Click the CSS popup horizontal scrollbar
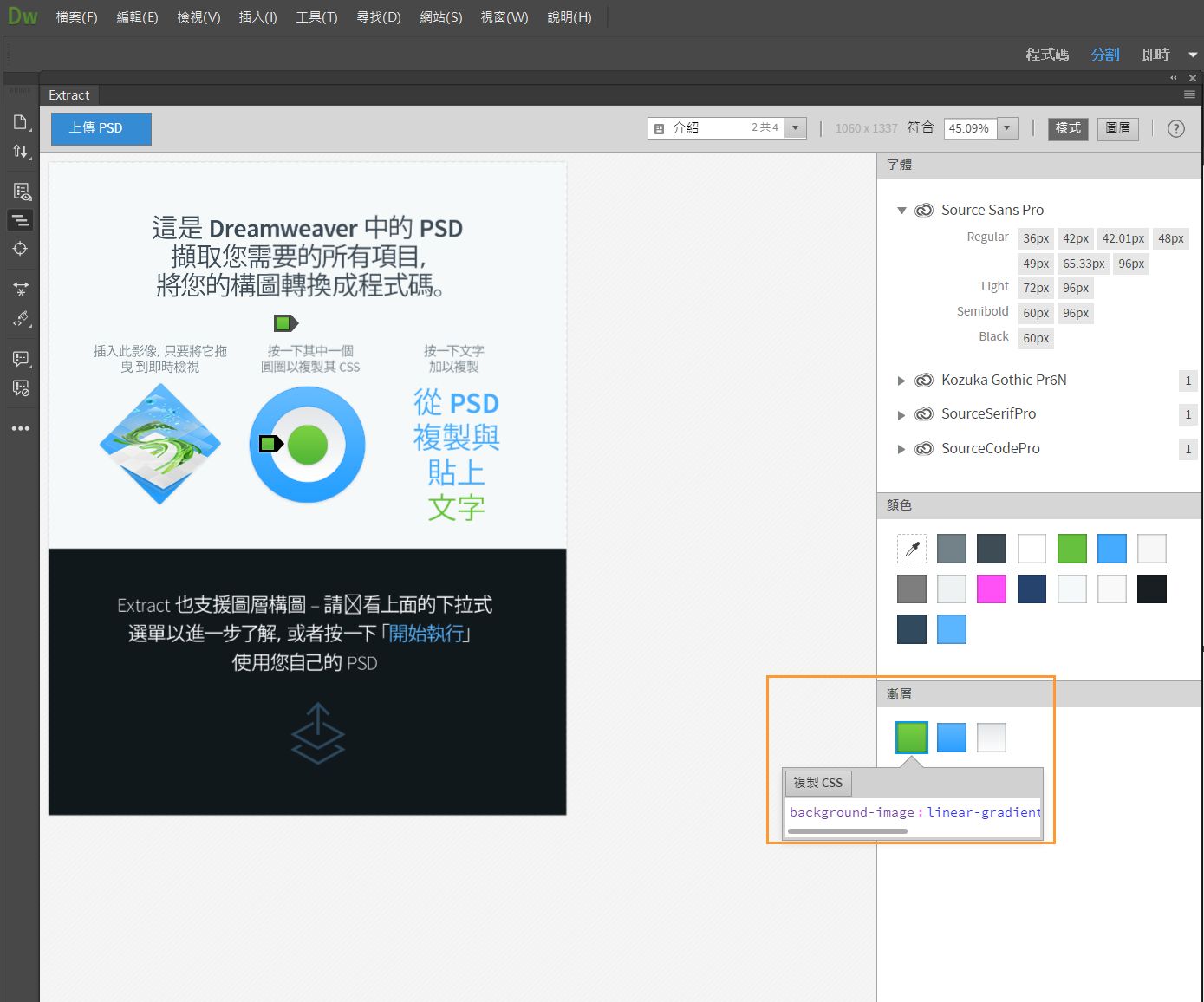1204x1002 pixels. (x=848, y=831)
